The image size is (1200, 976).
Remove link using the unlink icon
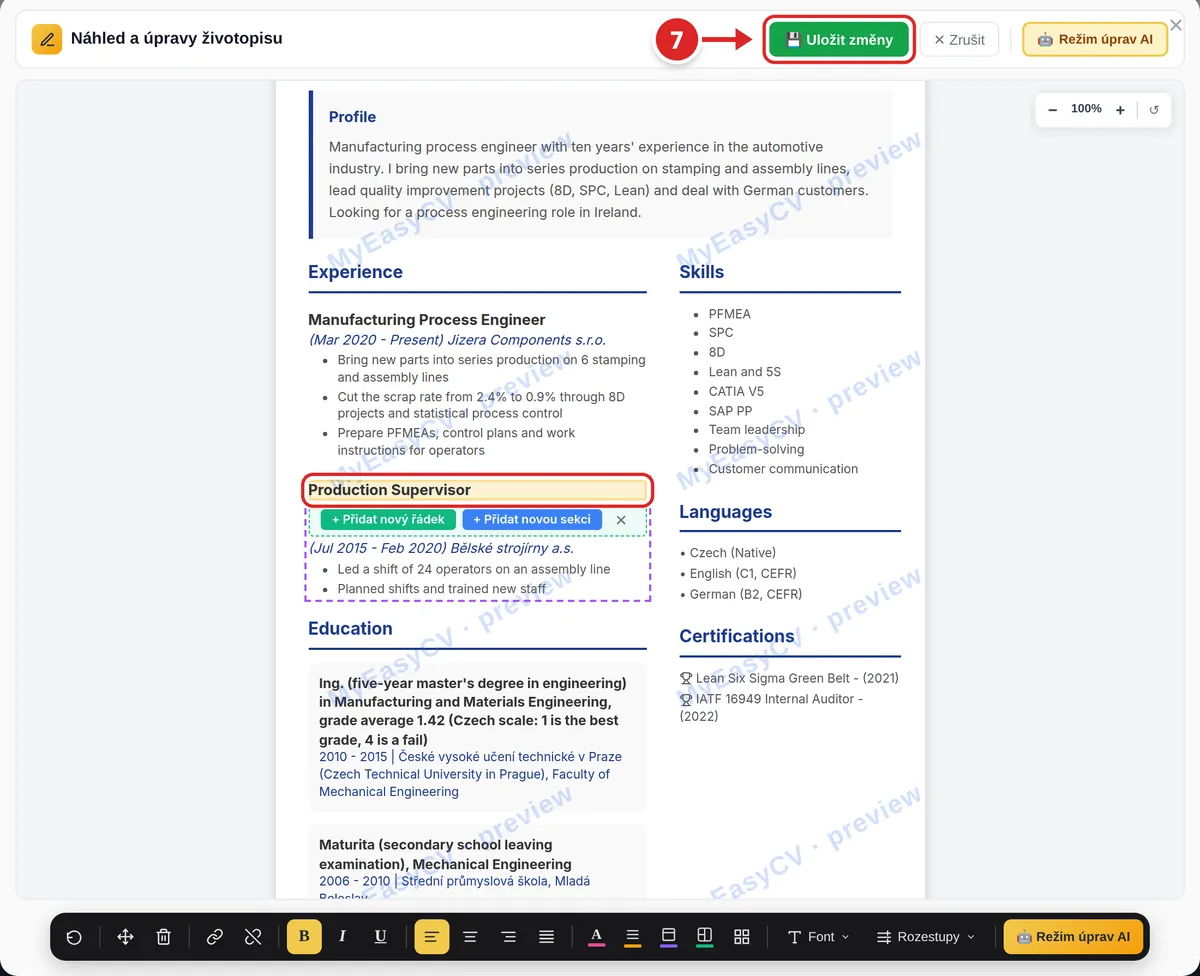click(x=253, y=937)
